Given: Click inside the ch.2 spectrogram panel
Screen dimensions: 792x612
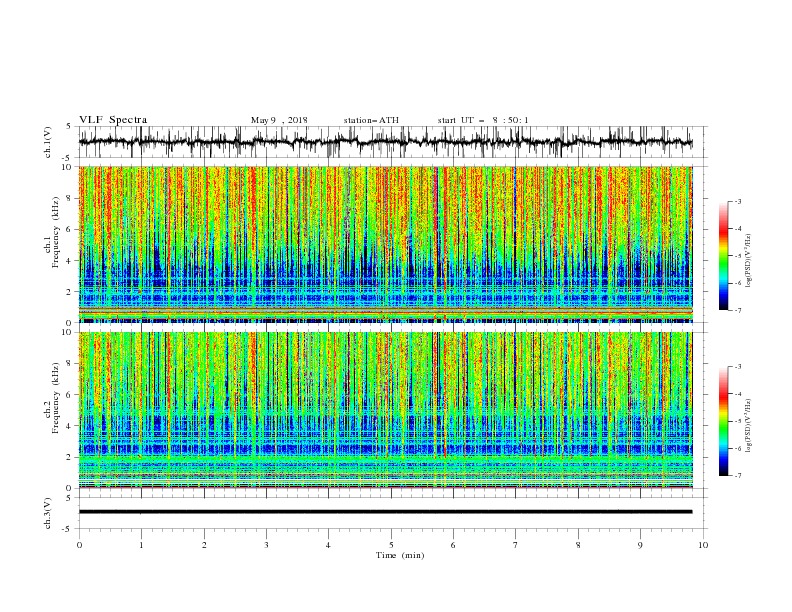Looking at the screenshot, I should (385, 410).
